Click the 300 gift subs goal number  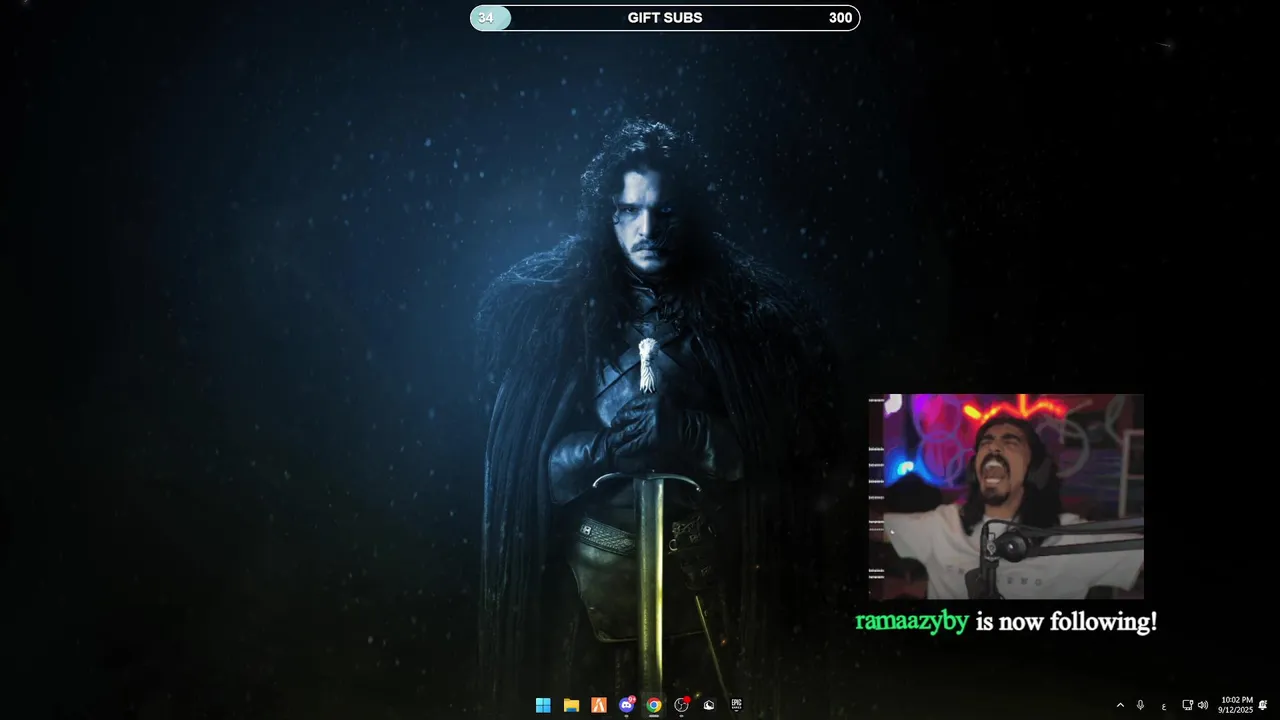tap(840, 18)
